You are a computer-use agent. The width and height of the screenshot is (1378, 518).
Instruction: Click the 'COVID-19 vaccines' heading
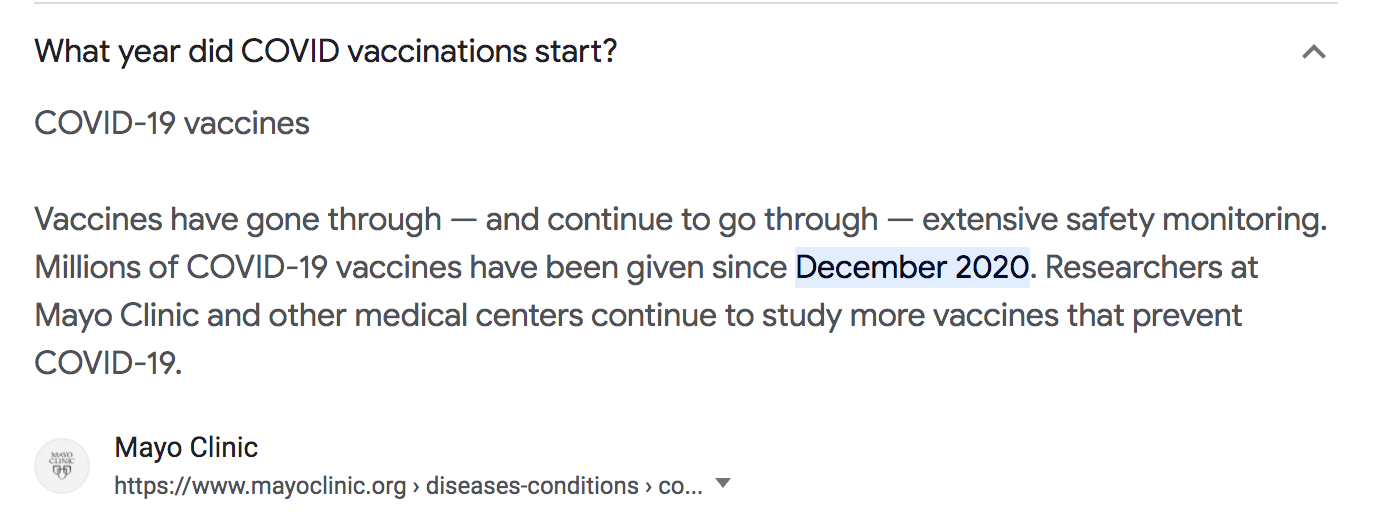172,123
